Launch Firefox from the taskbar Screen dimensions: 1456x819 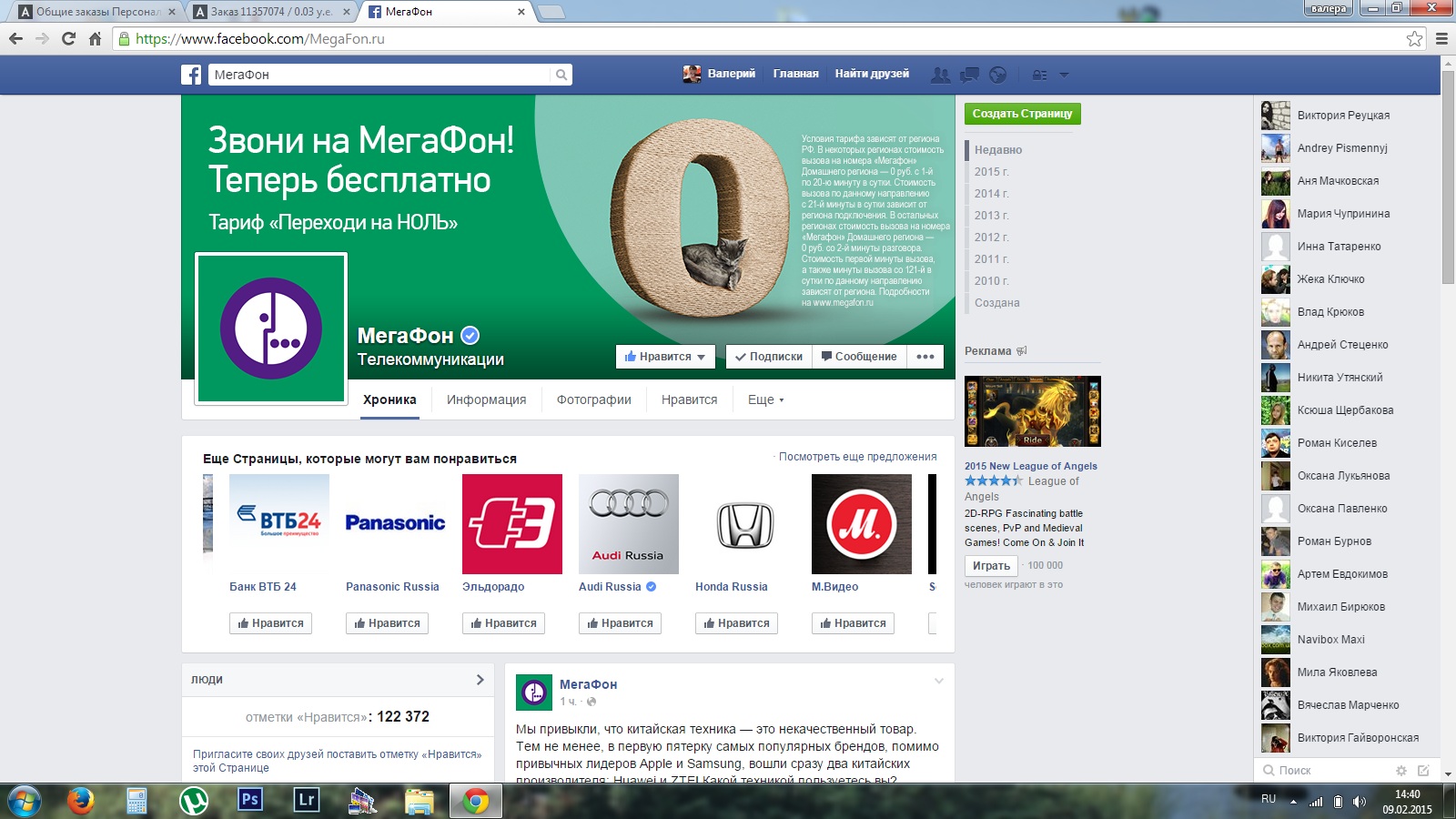(81, 801)
